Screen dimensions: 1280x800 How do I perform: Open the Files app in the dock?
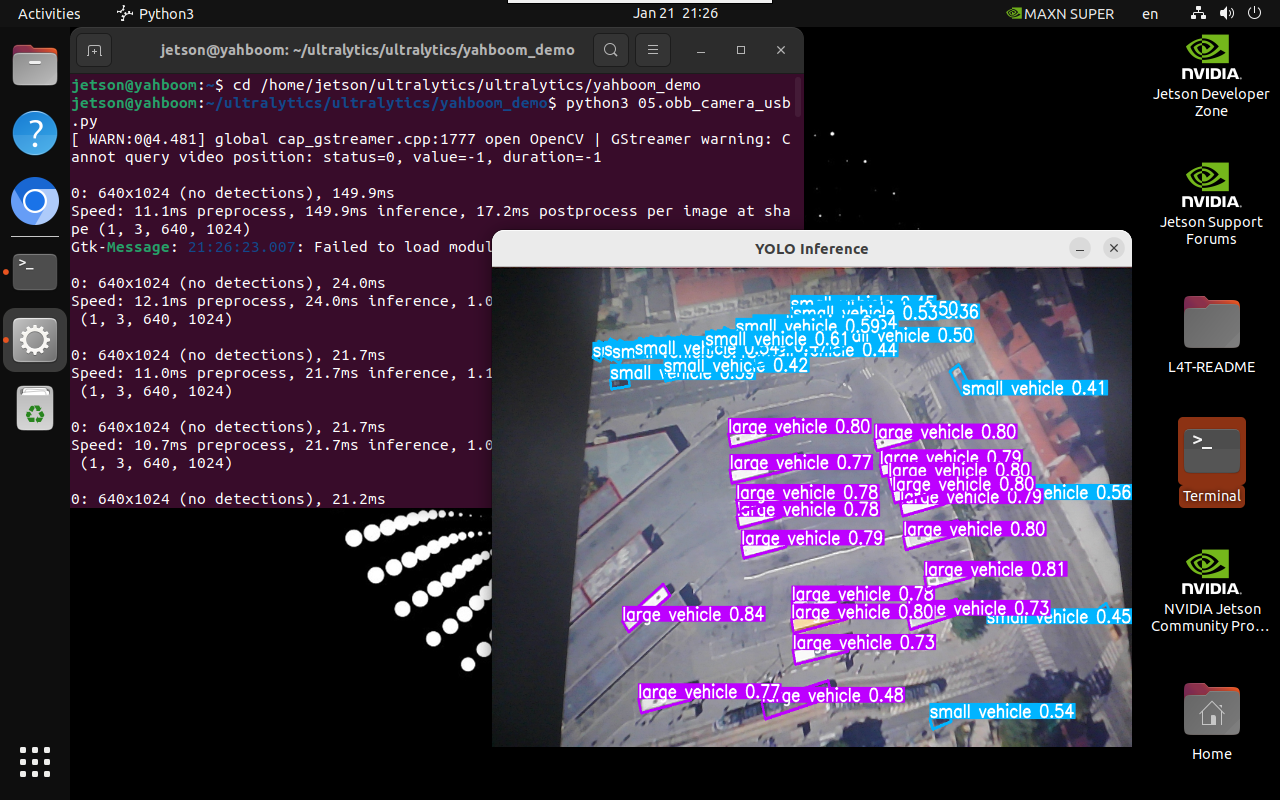click(35, 66)
